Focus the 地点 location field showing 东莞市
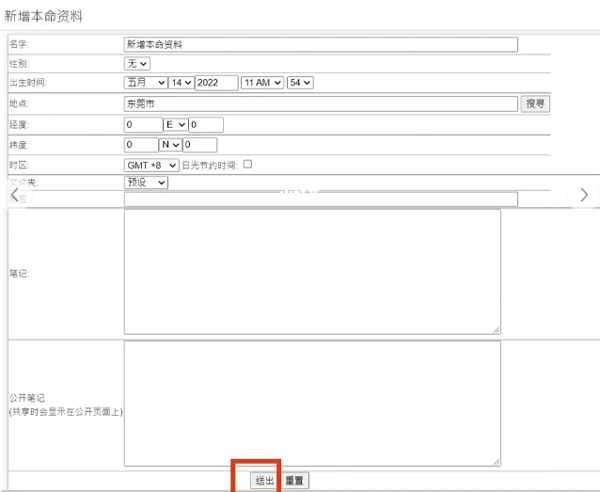 [321, 104]
